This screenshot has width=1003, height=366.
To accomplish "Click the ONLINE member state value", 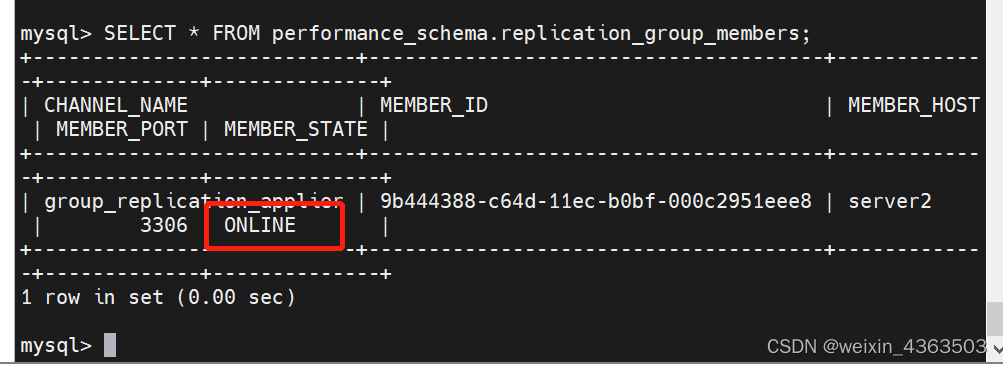I will (260, 225).
